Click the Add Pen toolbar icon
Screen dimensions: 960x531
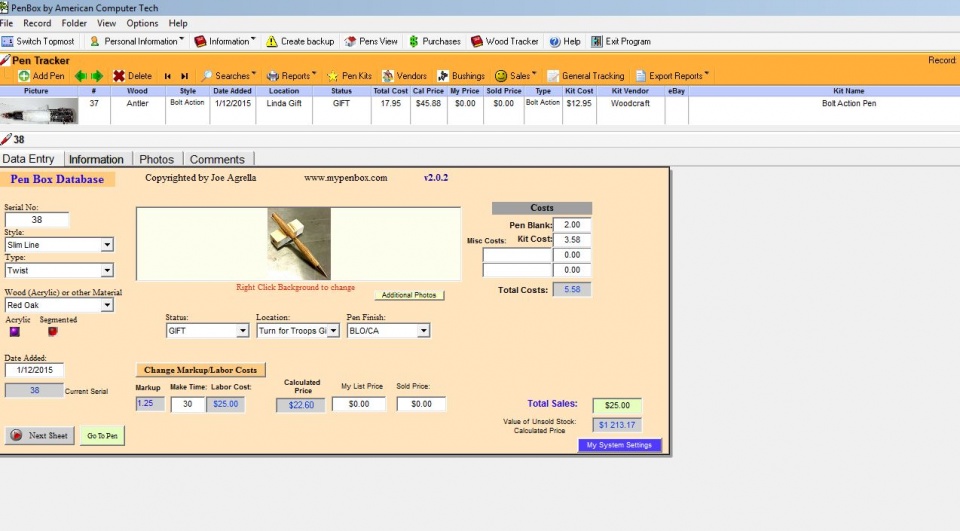coord(24,76)
